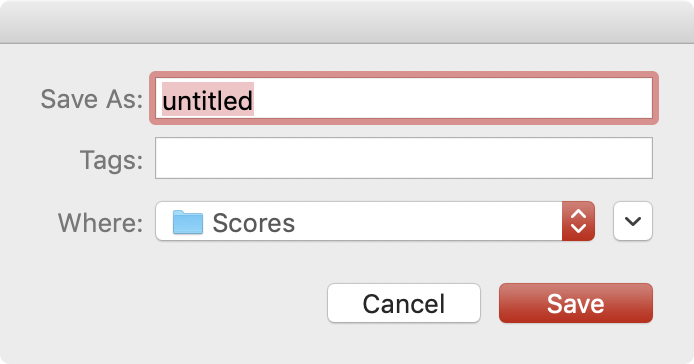Click inside the empty Tags field
This screenshot has width=694, height=364.
[x=404, y=158]
